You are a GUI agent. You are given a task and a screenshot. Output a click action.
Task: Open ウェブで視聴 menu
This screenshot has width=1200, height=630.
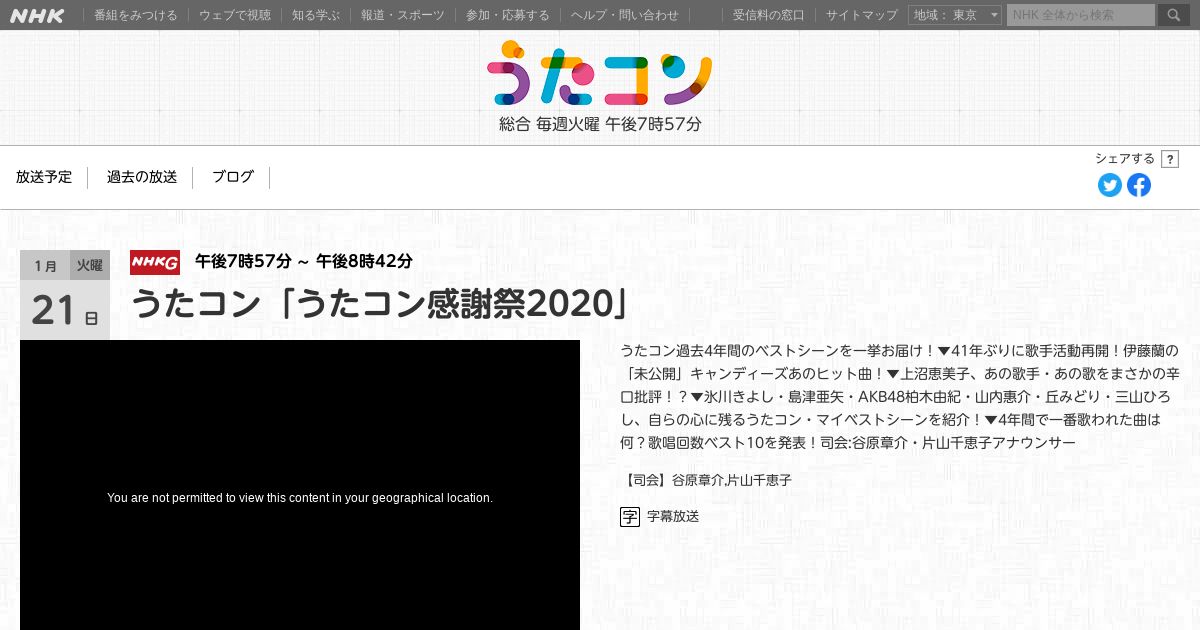tap(235, 15)
